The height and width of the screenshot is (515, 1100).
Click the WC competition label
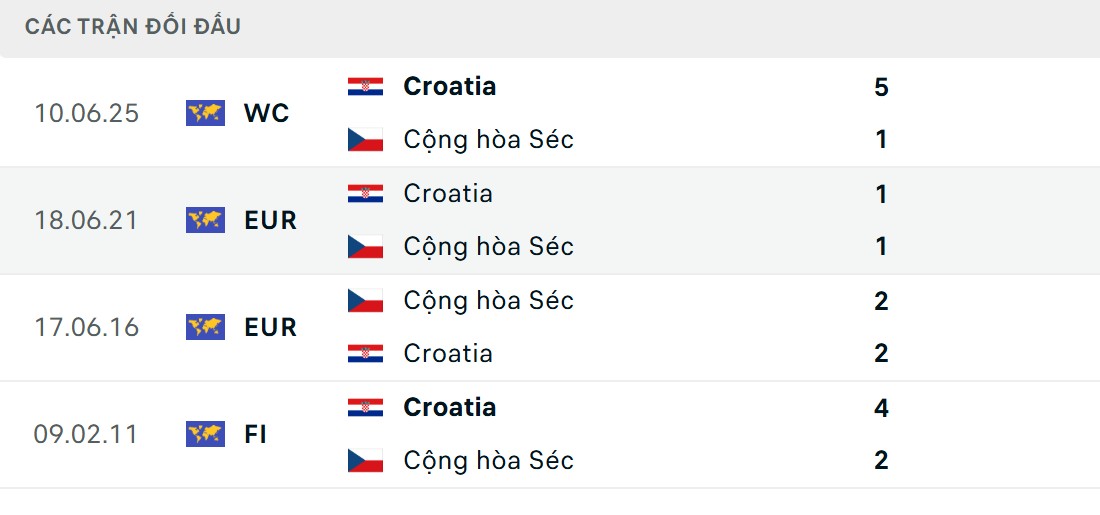tap(266, 113)
